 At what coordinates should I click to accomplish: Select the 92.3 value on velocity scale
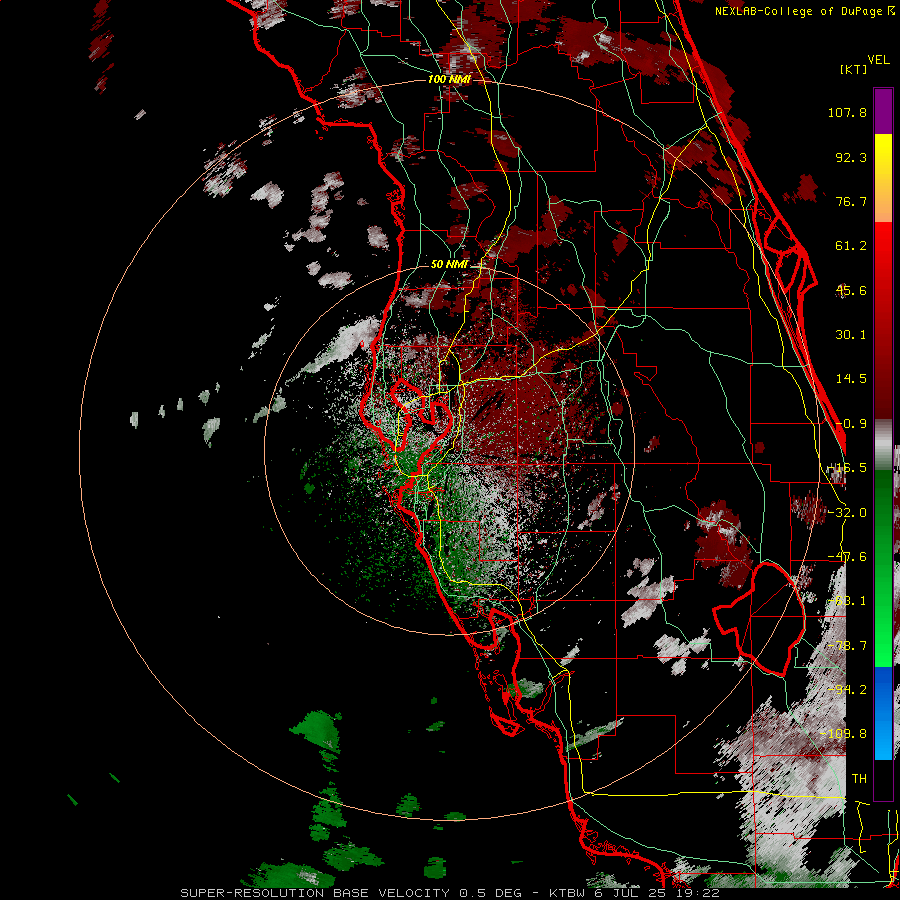(x=851, y=157)
